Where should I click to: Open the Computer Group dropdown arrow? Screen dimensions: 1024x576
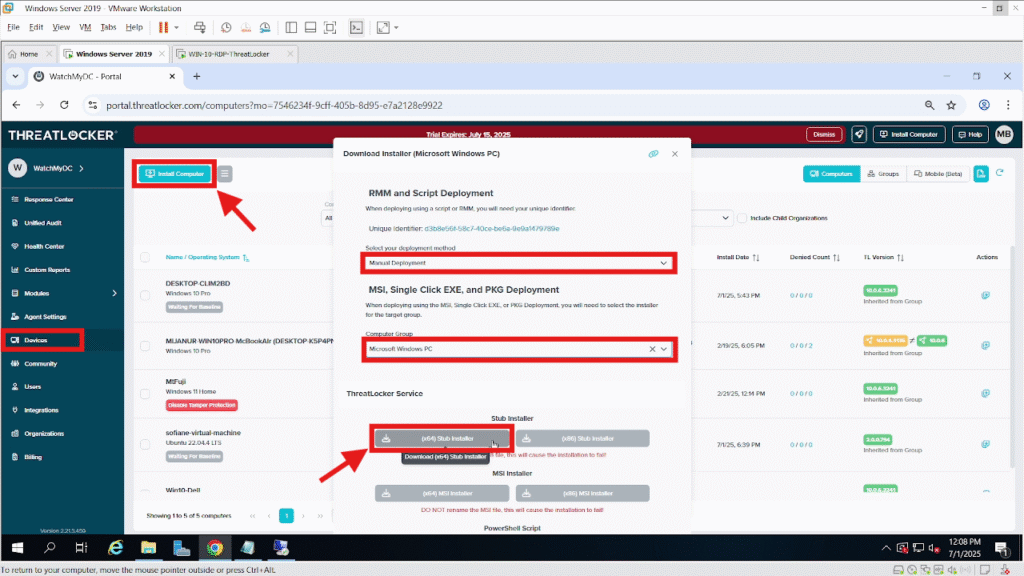(x=664, y=349)
